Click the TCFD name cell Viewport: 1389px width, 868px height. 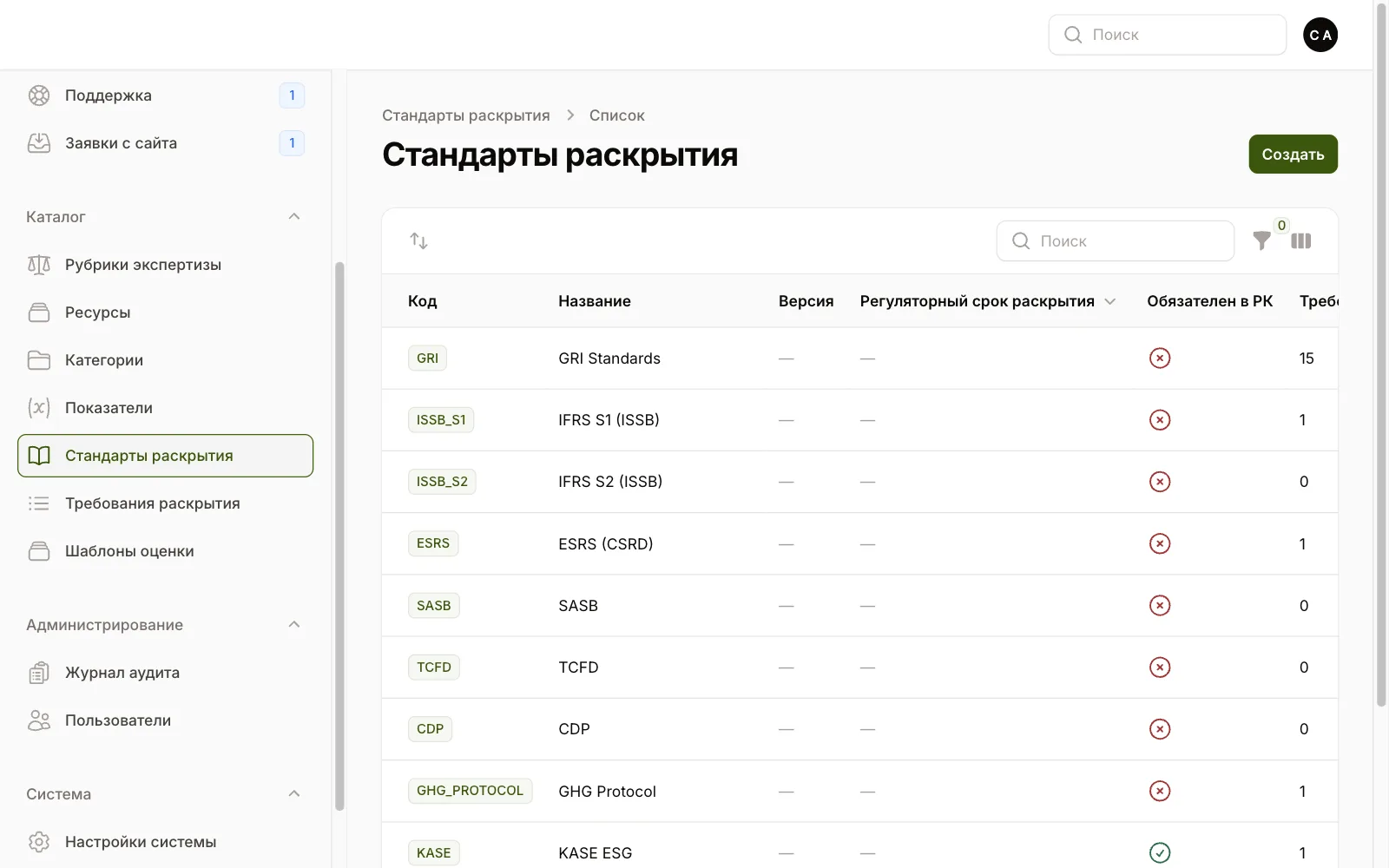[578, 667]
